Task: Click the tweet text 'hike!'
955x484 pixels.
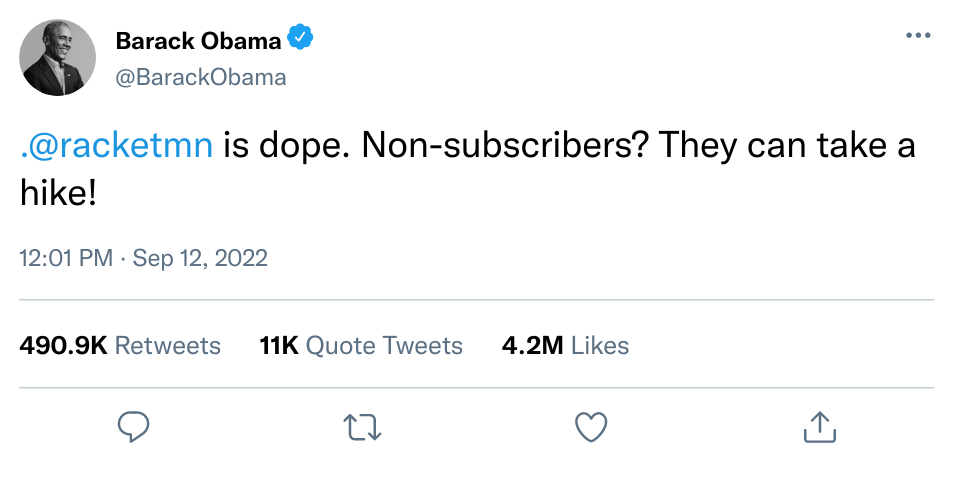Action: point(58,193)
